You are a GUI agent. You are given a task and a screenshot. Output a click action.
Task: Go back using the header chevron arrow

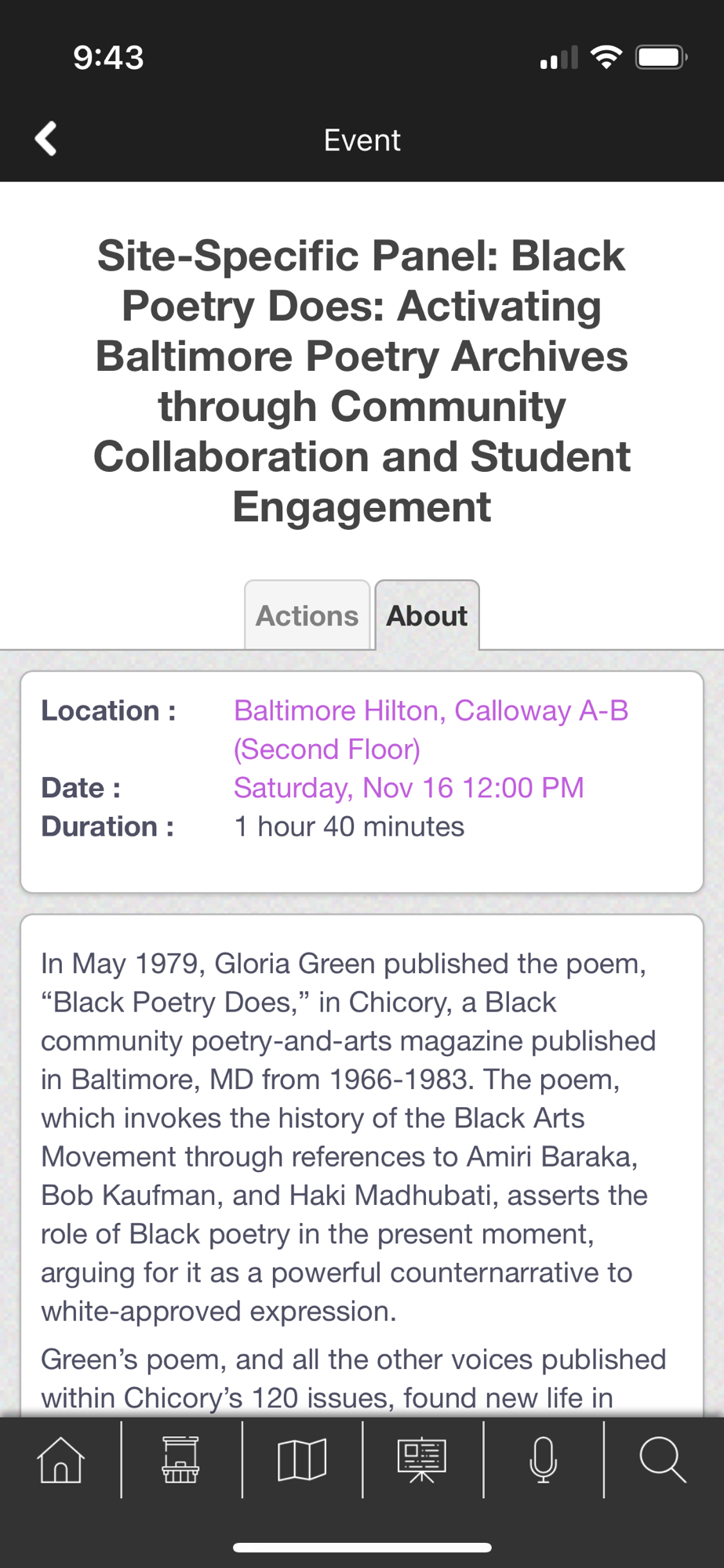[x=46, y=140]
